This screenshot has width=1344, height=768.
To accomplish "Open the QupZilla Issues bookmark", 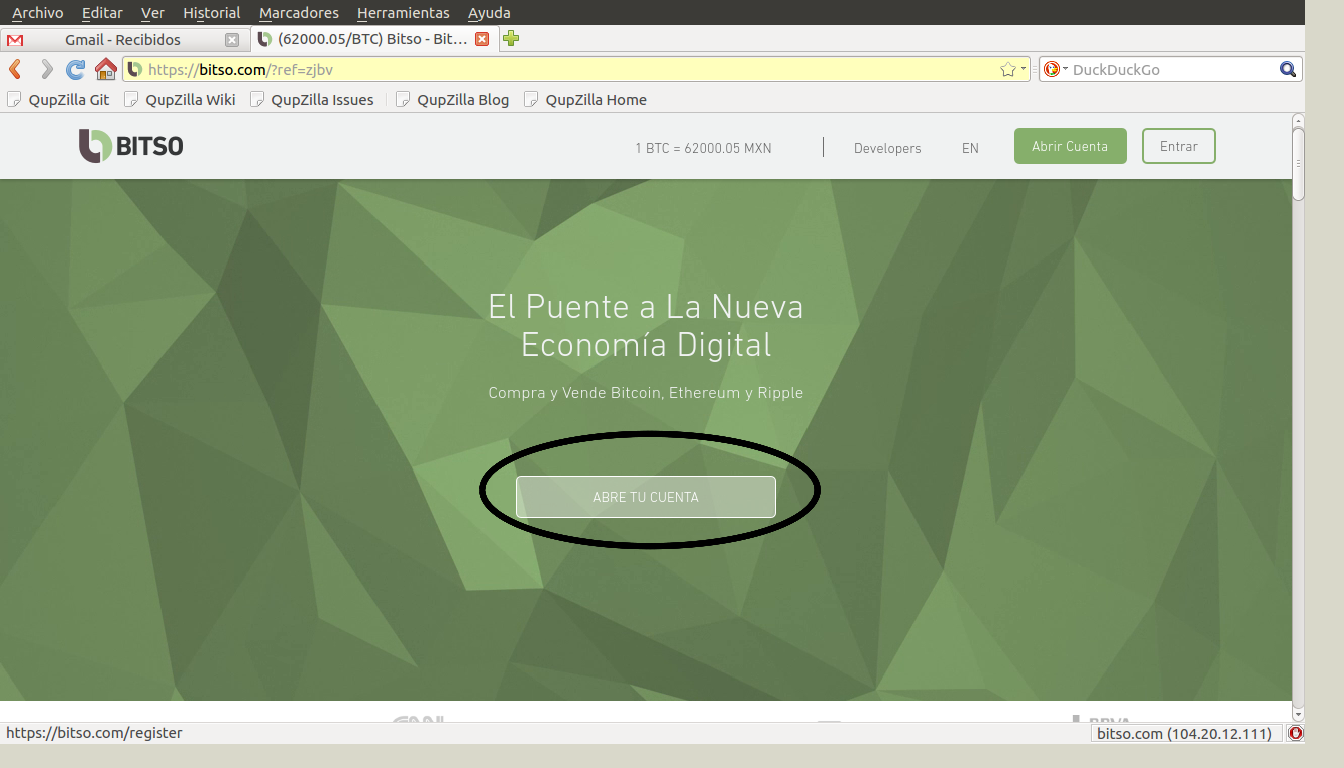I will (311, 100).
